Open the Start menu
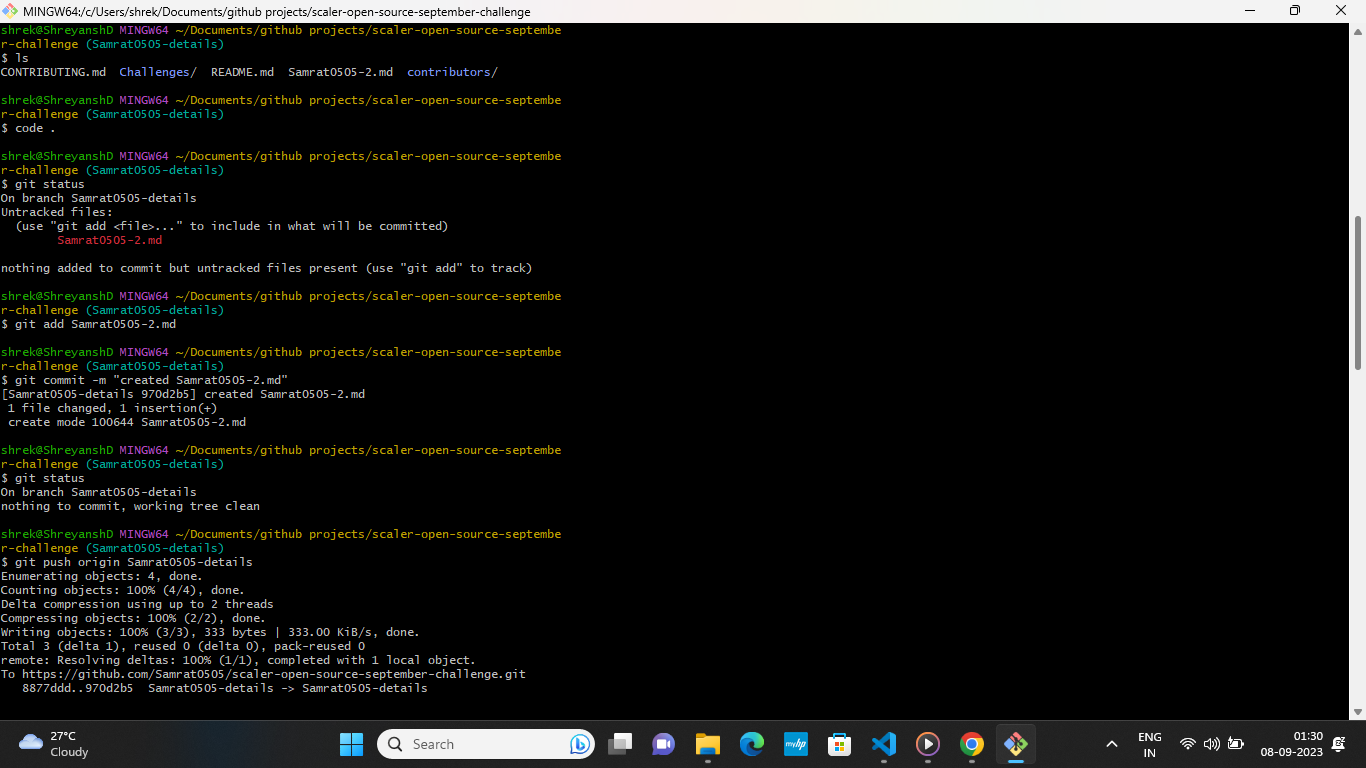The width and height of the screenshot is (1366, 768). click(351, 744)
